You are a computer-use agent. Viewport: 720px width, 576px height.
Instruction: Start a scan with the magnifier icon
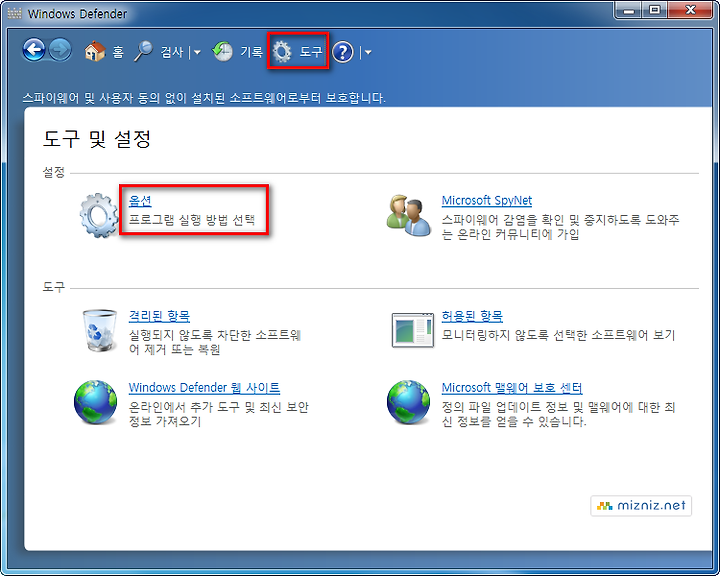(x=143, y=51)
